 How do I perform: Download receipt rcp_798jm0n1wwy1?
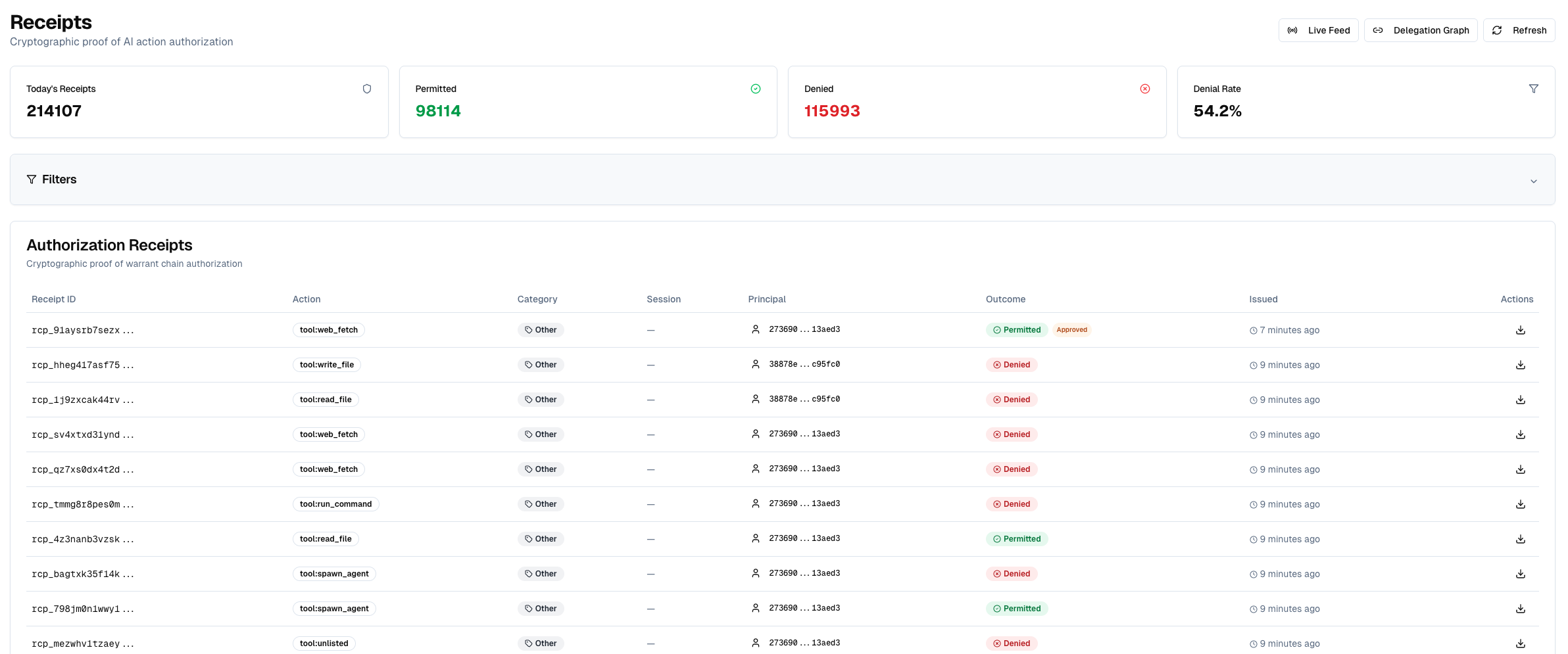point(1521,609)
